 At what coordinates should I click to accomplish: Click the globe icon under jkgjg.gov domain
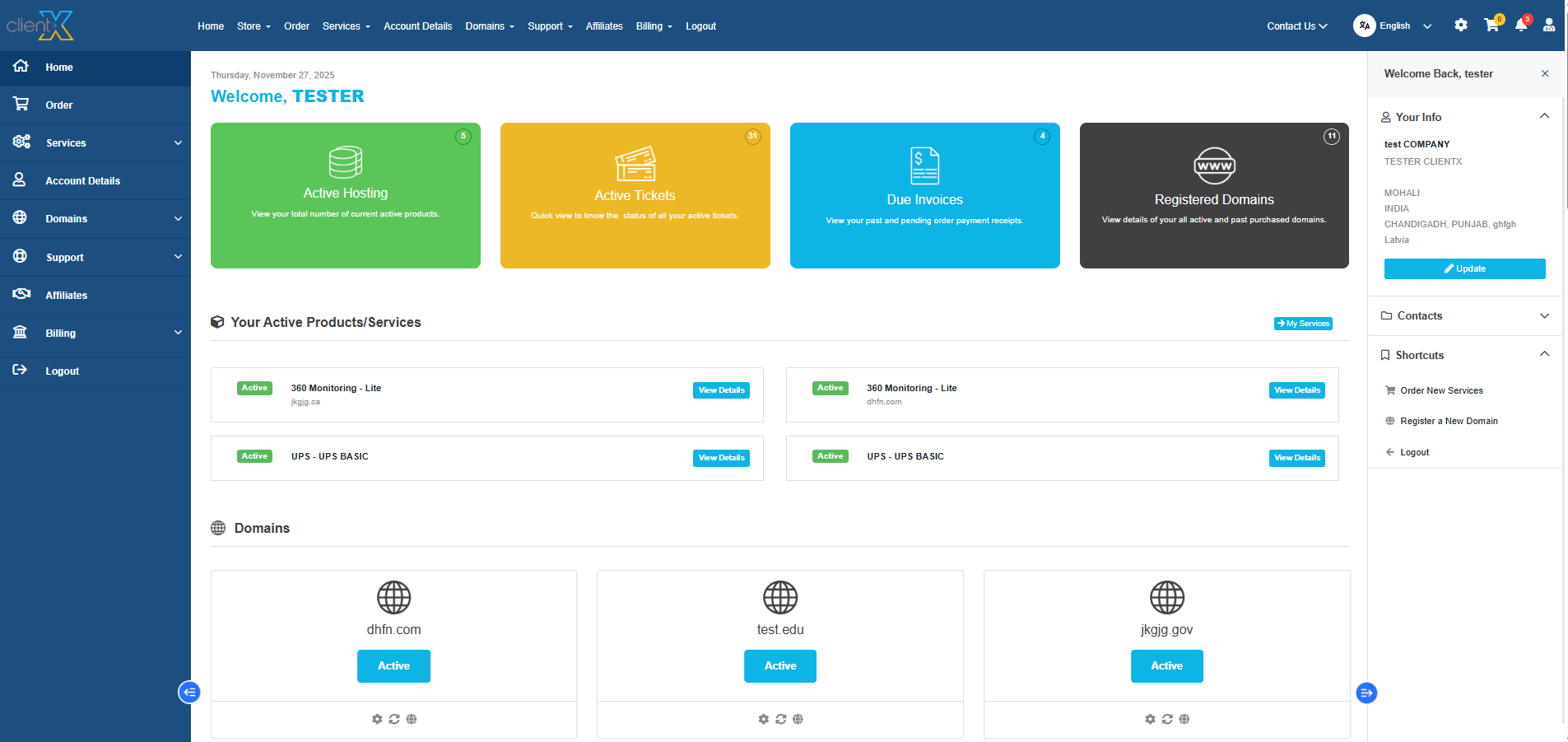[x=1184, y=719]
